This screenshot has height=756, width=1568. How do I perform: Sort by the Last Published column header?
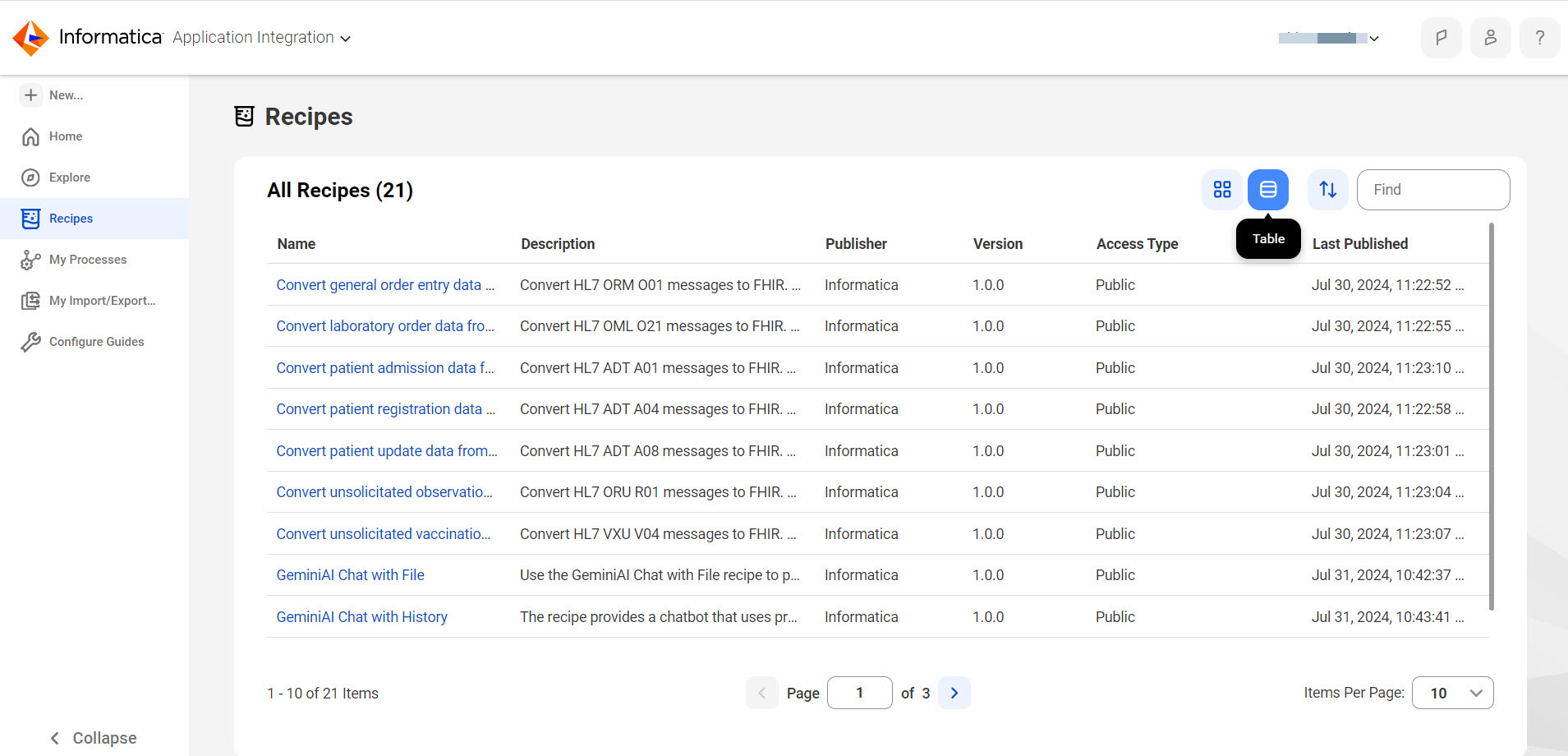[1360, 244]
